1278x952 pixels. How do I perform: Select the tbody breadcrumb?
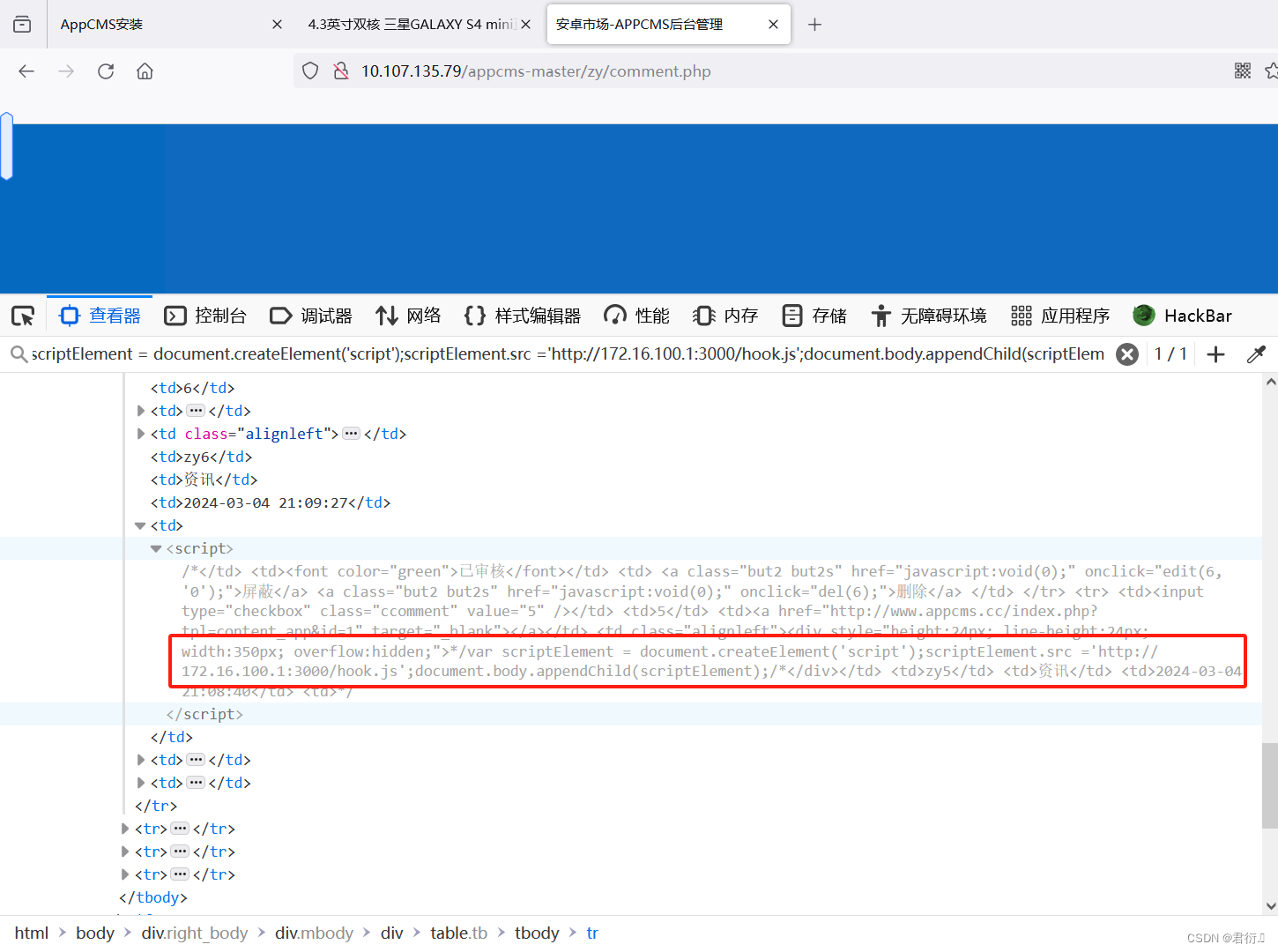537,933
